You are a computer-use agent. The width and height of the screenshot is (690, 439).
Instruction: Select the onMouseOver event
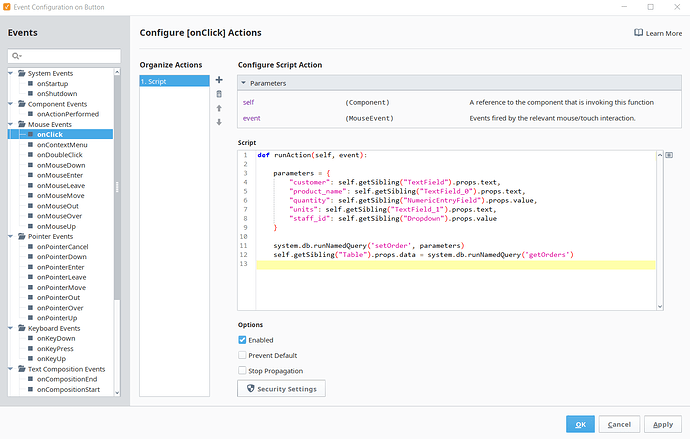click(x=59, y=216)
